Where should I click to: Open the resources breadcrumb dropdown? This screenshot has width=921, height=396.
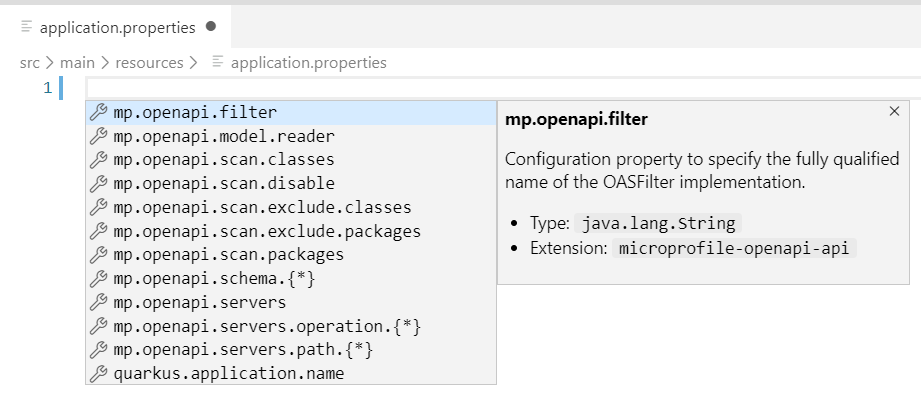click(x=149, y=62)
